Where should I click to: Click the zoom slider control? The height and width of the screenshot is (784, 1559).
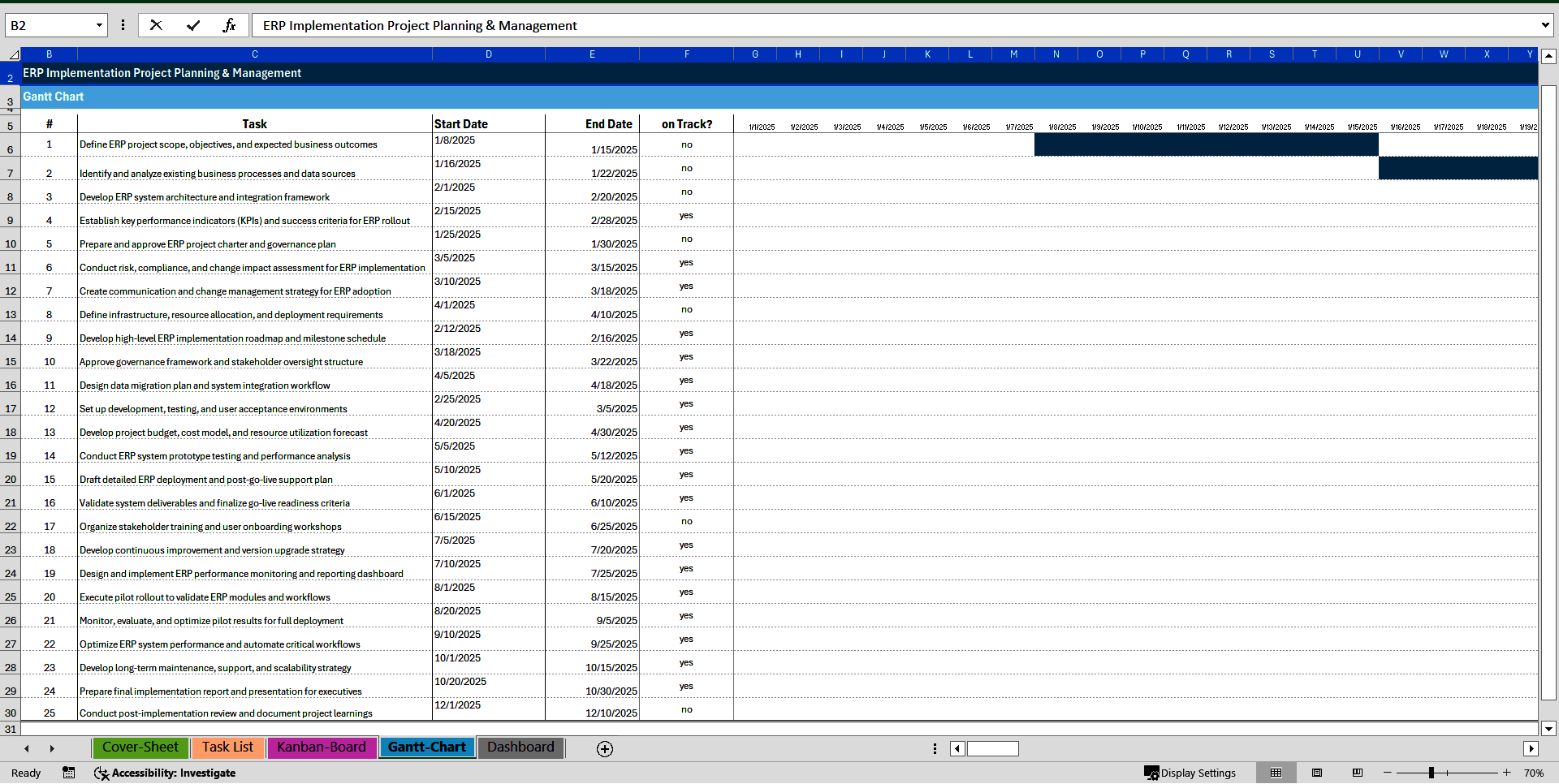click(1432, 773)
